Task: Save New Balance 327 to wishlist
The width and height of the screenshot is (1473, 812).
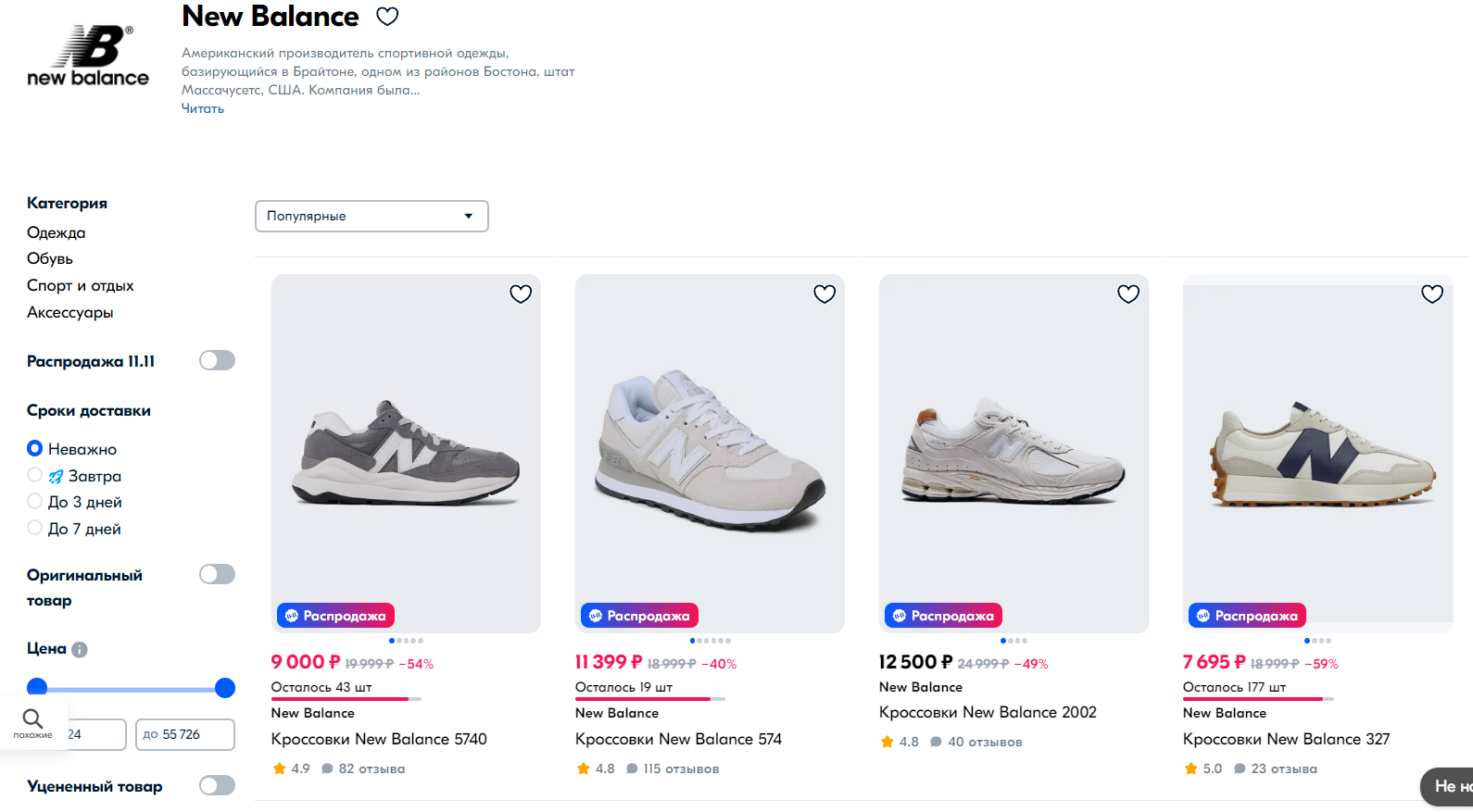Action: 1432,294
